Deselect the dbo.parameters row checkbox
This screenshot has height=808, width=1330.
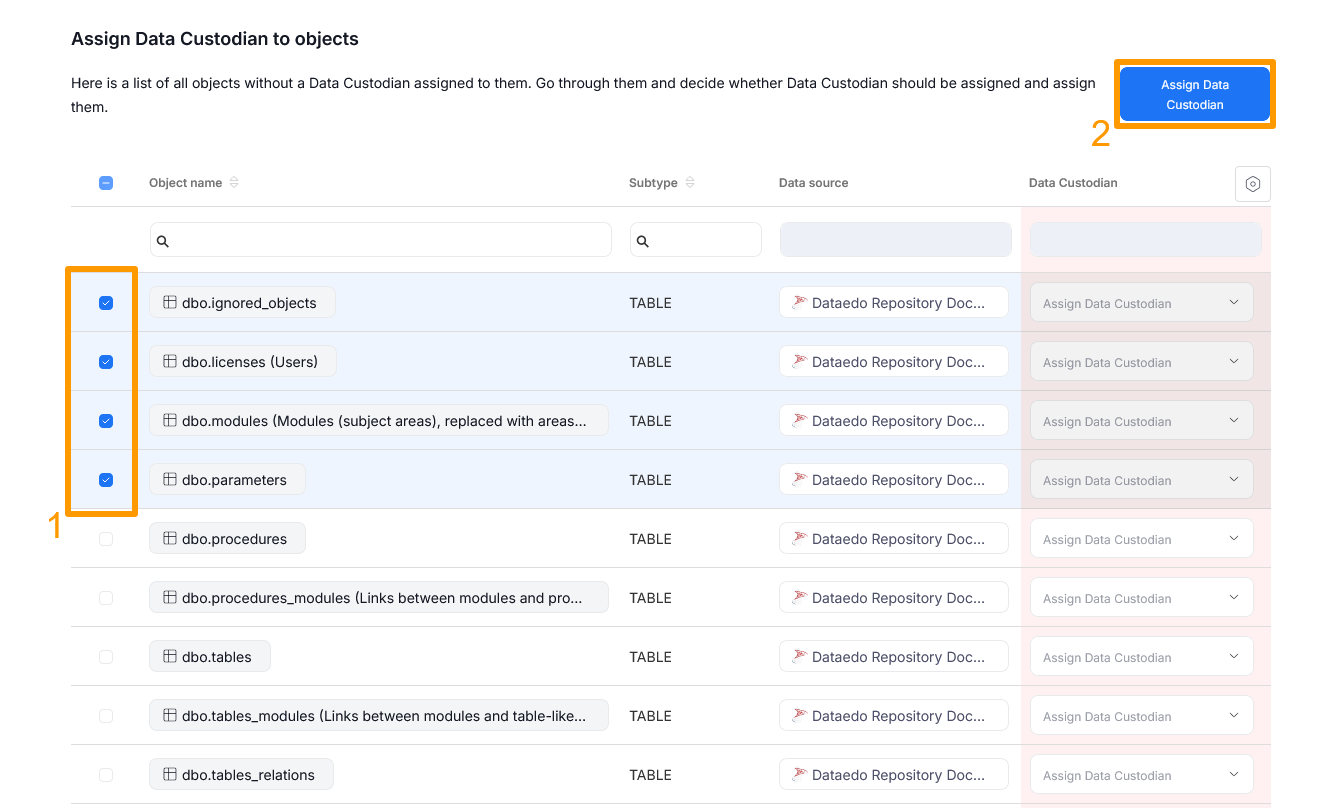[106, 480]
